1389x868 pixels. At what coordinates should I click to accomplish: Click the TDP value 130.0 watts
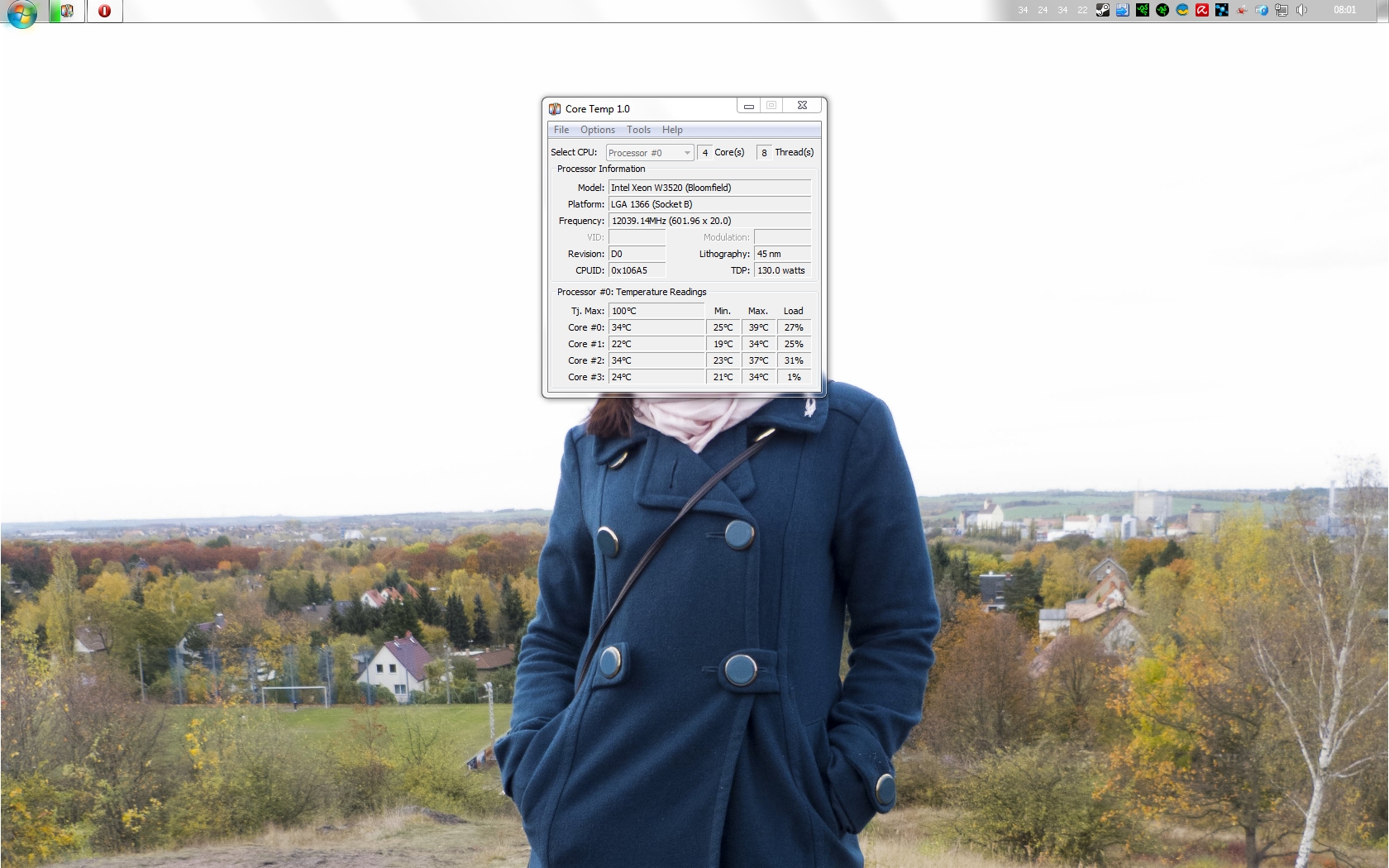tap(782, 270)
